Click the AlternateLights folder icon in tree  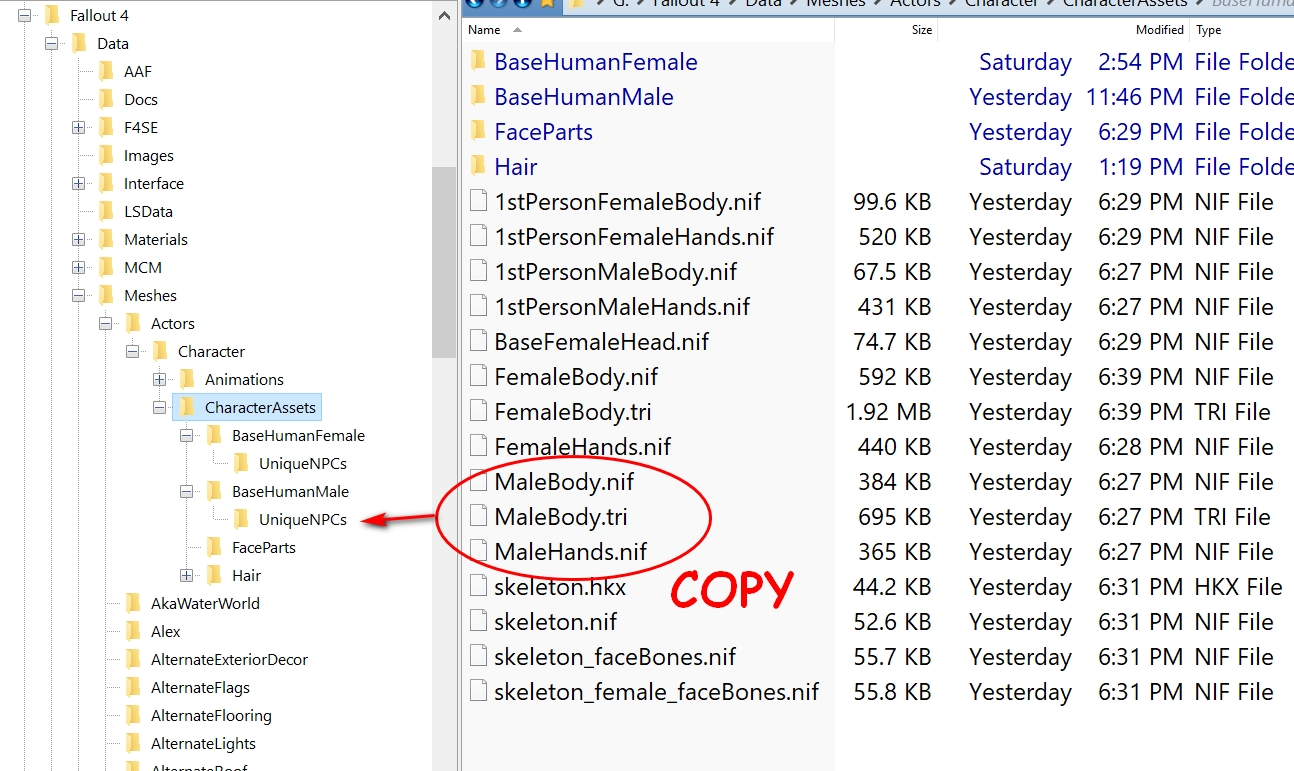pyautogui.click(x=134, y=743)
